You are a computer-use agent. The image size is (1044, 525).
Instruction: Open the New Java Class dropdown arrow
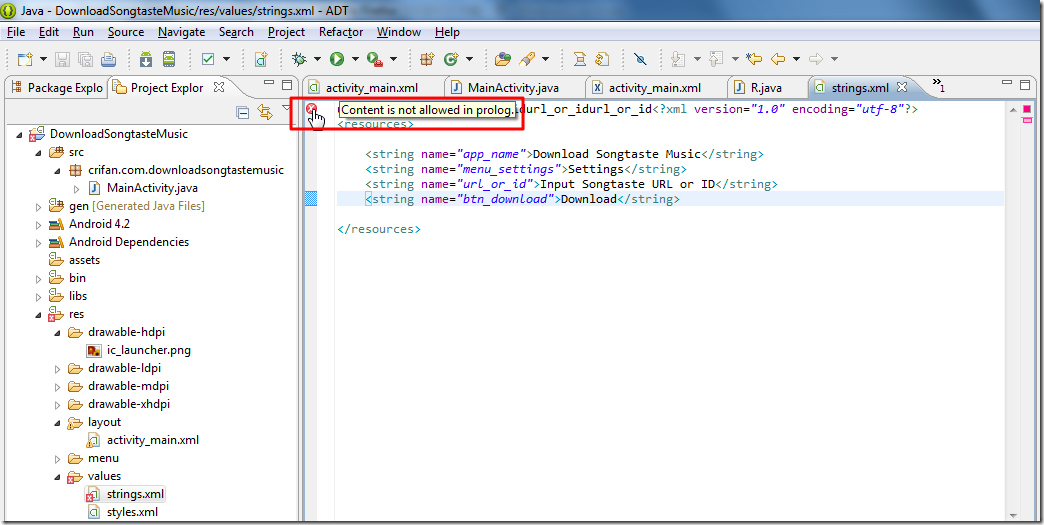coord(469,59)
